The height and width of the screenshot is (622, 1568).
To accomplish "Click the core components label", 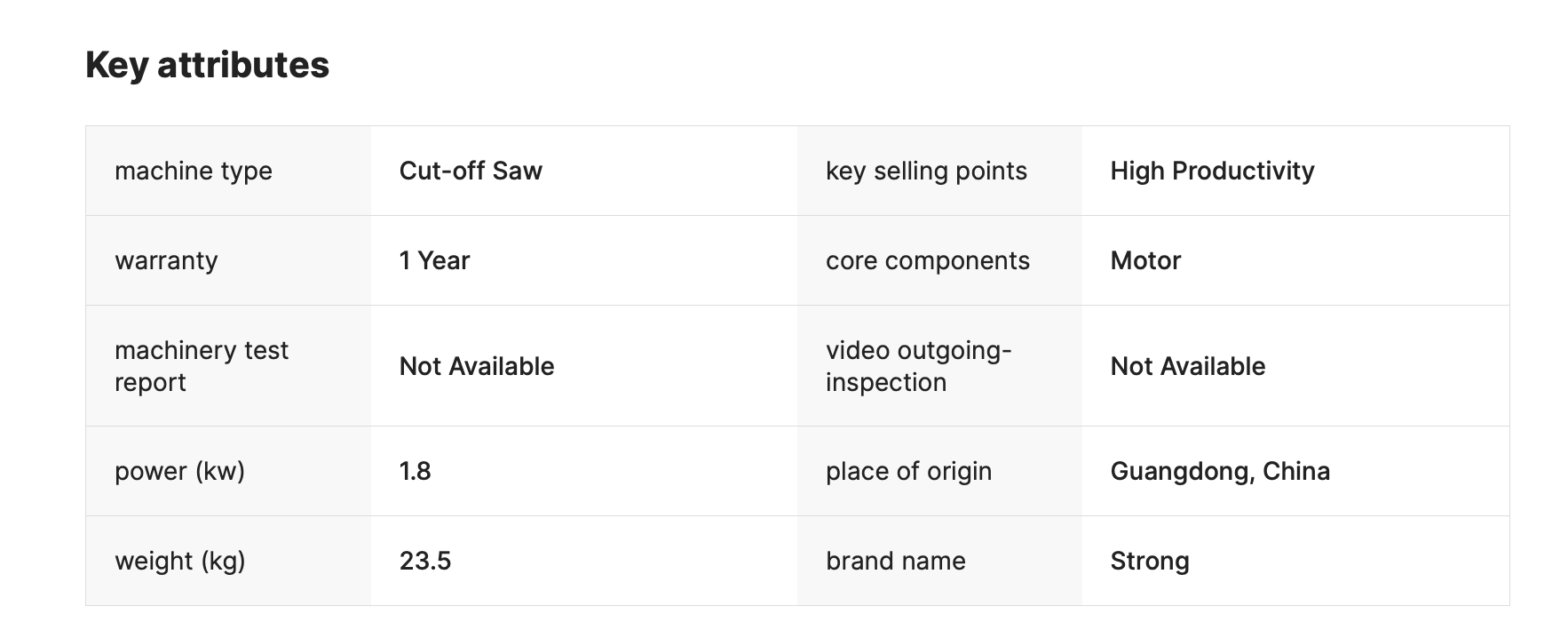I will [x=927, y=260].
